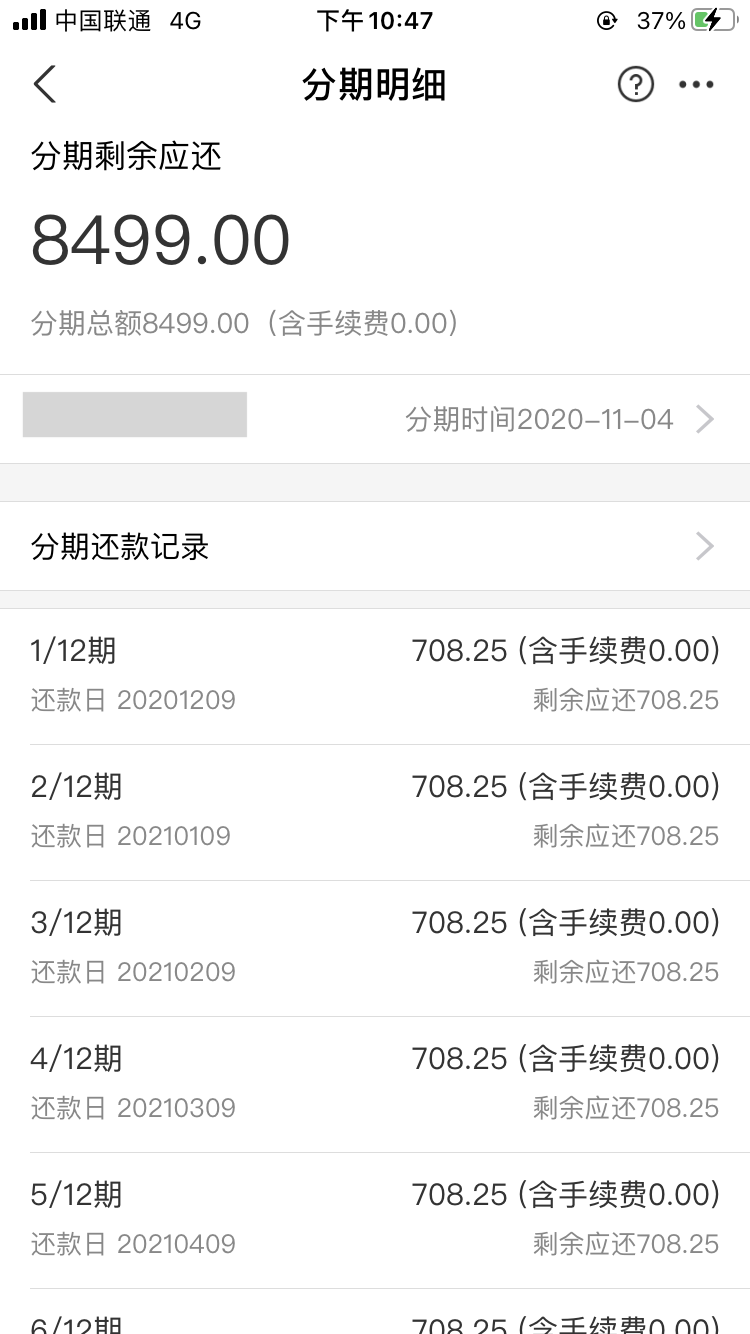Screen dimensions: 750x1334
Task: Select the 3/12期 installment entry
Action: pos(375,947)
